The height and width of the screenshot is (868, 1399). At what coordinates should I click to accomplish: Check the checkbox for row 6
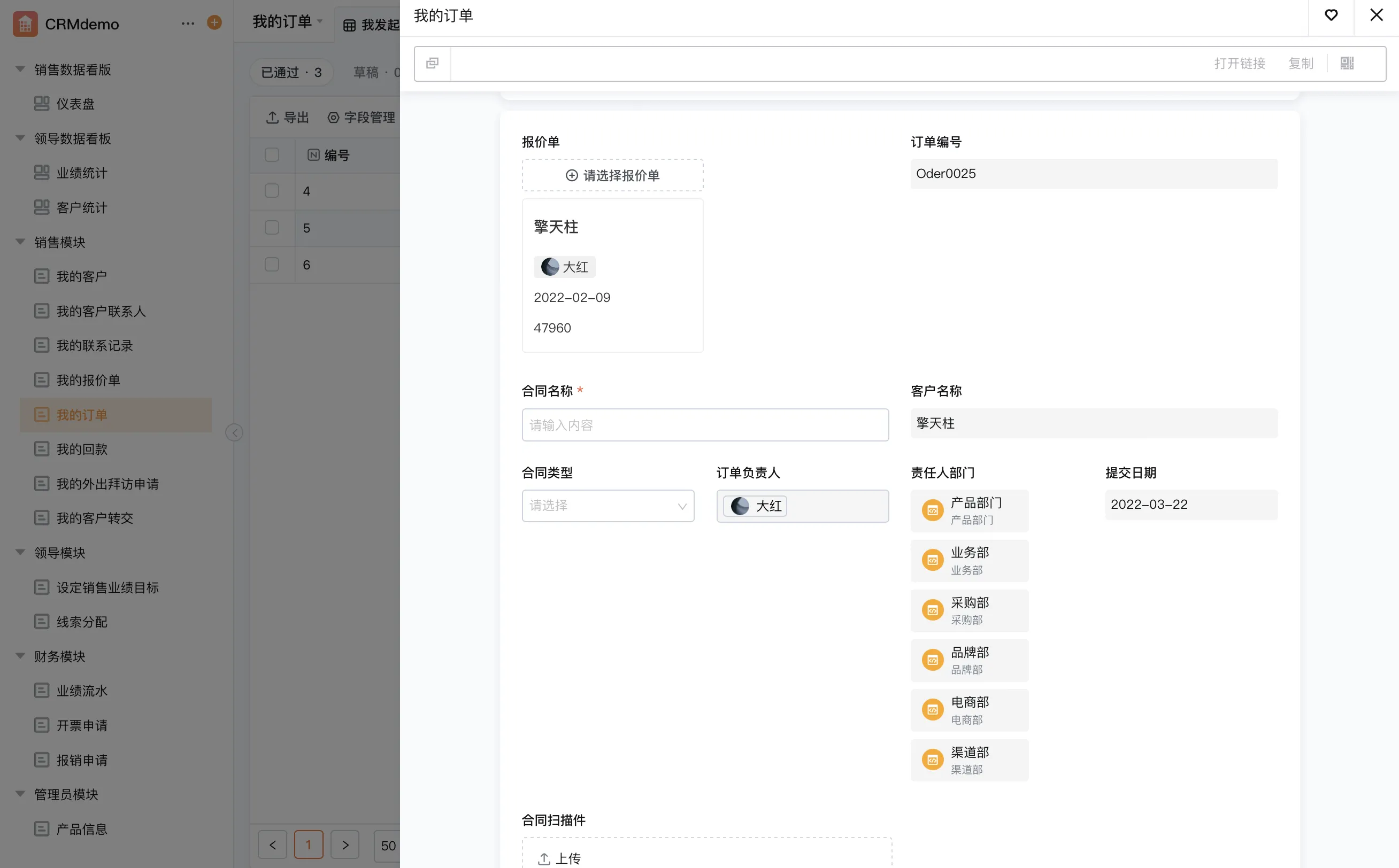[x=272, y=264]
